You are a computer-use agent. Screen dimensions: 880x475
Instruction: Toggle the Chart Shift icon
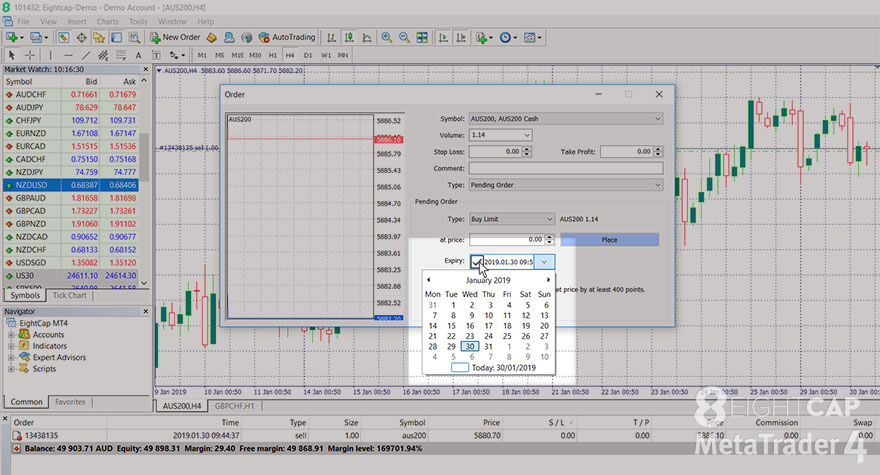(x=461, y=38)
